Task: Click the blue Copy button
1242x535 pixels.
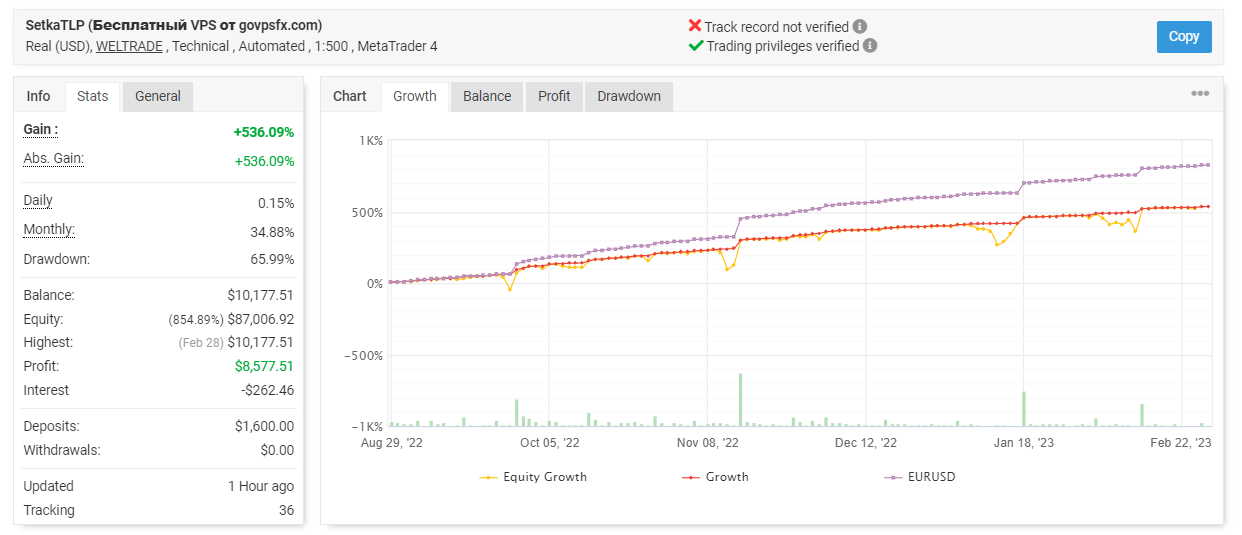Action: (x=1184, y=36)
